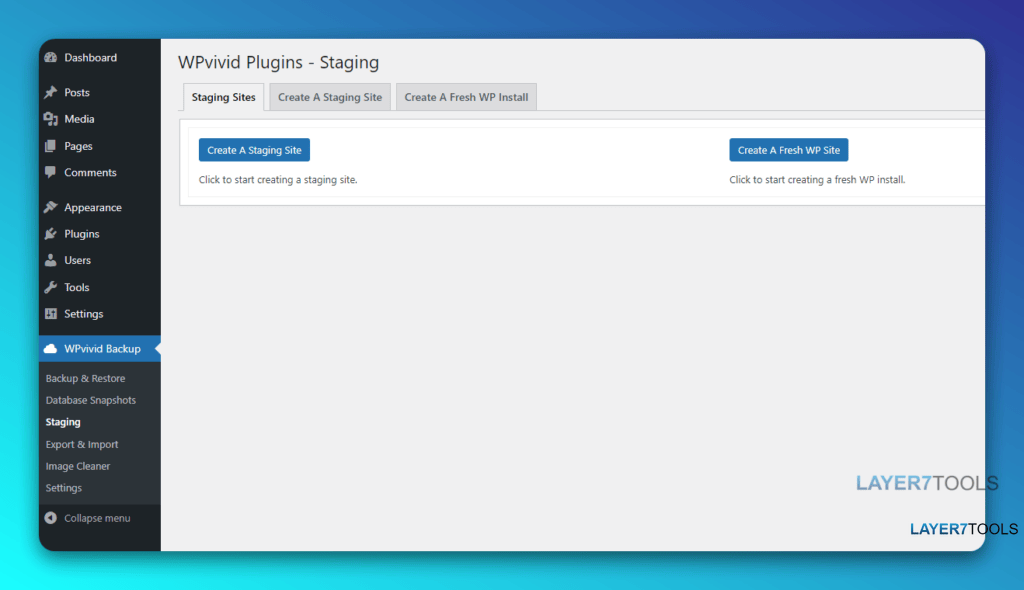Click the Tools wrench icon
Image resolution: width=1024 pixels, height=590 pixels.
pyautogui.click(x=51, y=287)
